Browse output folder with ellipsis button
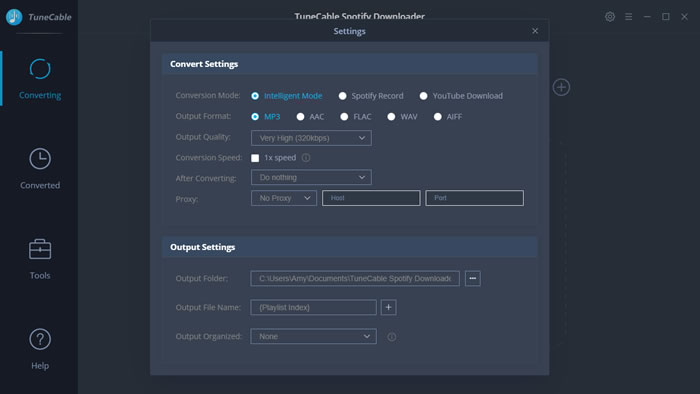This screenshot has height=394, width=700. tap(473, 278)
